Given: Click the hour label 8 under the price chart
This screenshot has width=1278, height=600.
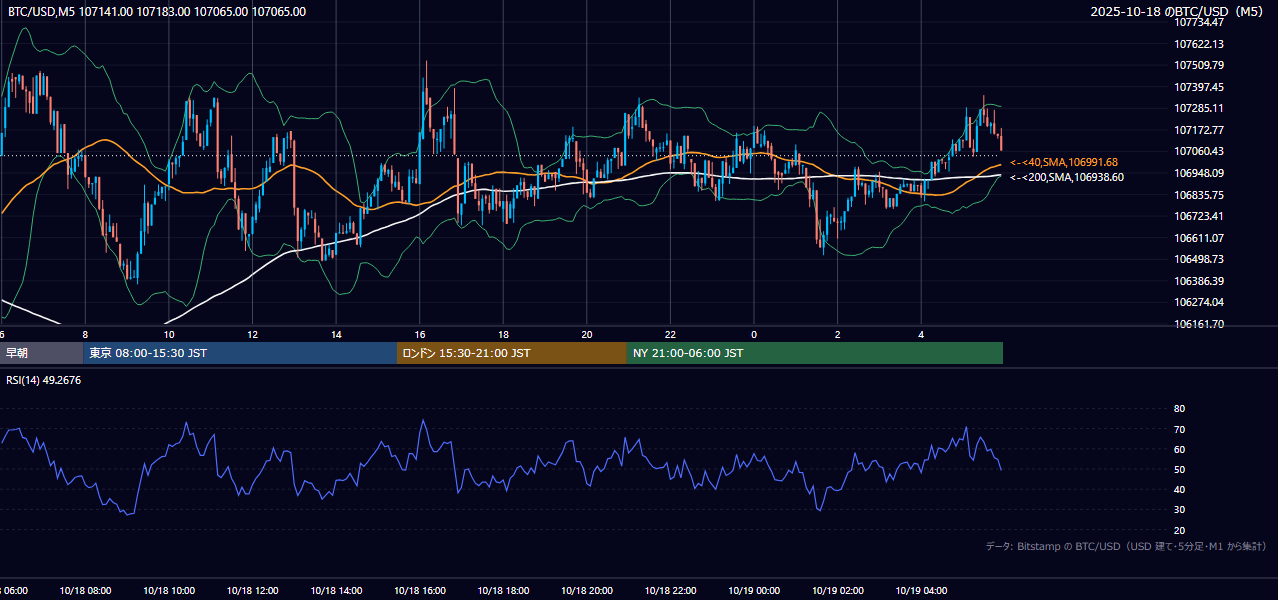Looking at the screenshot, I should click(85, 335).
